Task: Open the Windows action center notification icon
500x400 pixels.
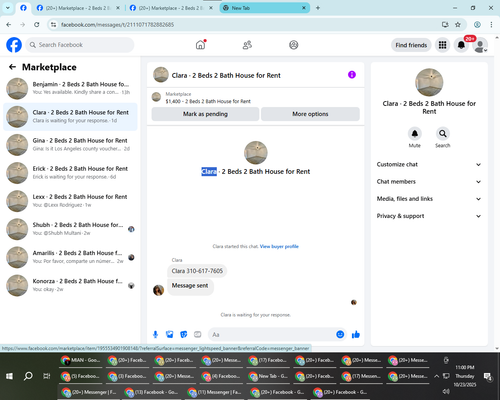Action: pos(488,376)
